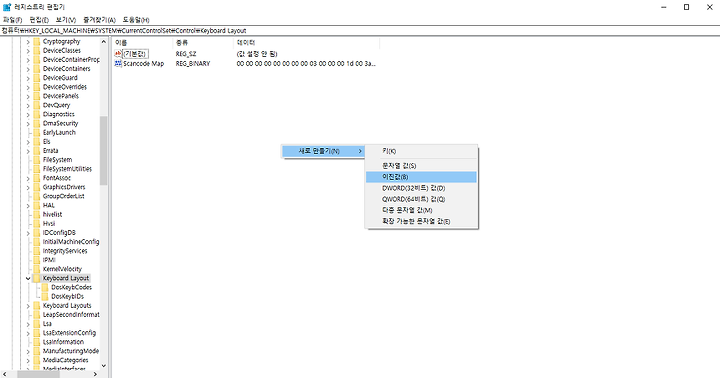Select the ManufacturingMode key
Screen dimensions: 720x378
tap(71, 351)
